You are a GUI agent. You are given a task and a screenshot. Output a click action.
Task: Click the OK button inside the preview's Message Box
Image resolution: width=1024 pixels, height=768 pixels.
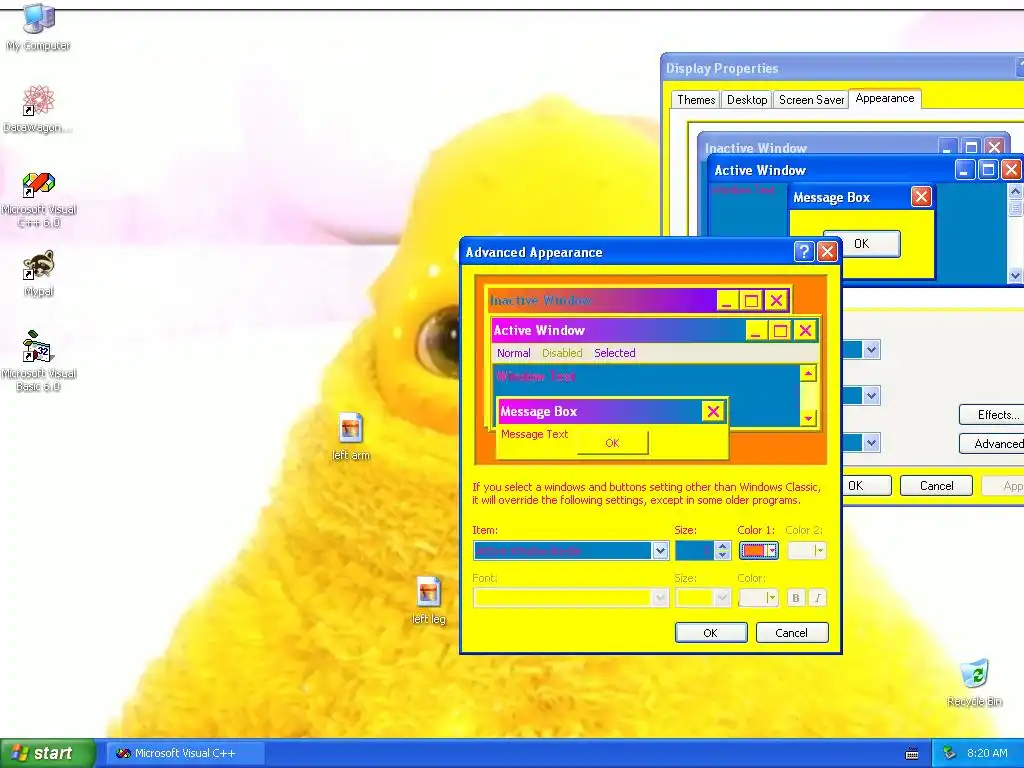[613, 443]
